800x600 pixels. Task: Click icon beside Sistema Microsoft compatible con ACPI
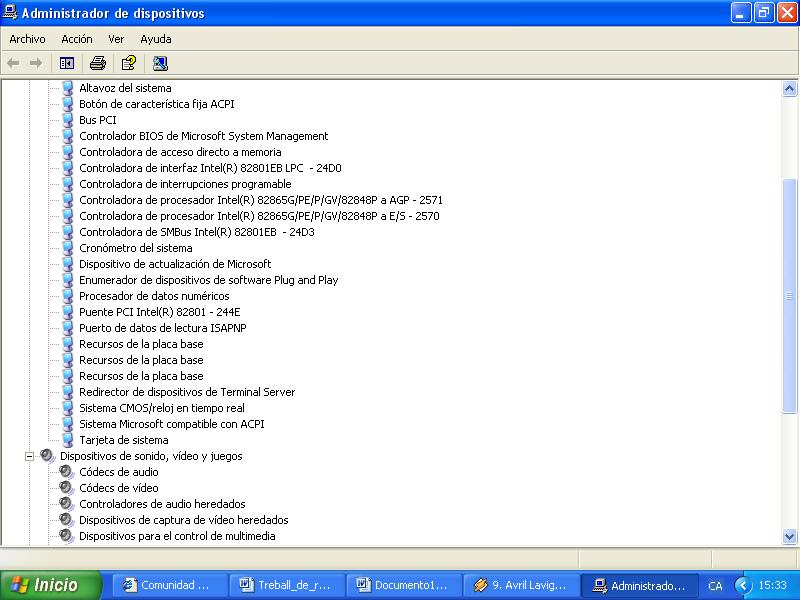click(67, 424)
